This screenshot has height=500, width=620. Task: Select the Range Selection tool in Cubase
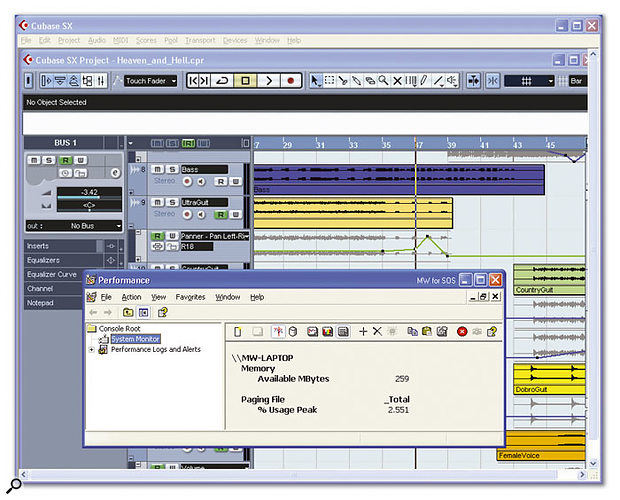[x=329, y=81]
